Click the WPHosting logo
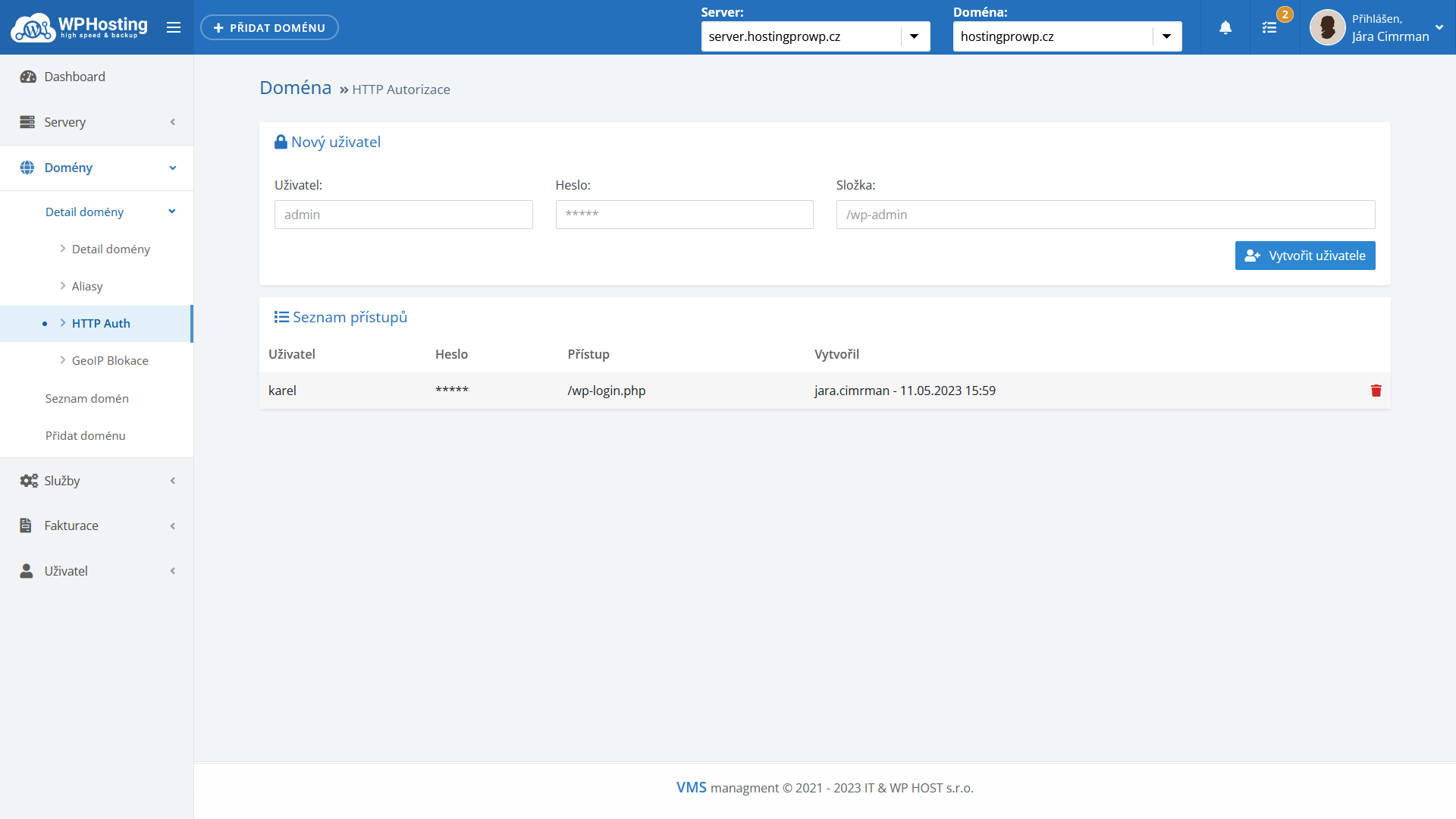This screenshot has width=1456, height=819. [80, 27]
